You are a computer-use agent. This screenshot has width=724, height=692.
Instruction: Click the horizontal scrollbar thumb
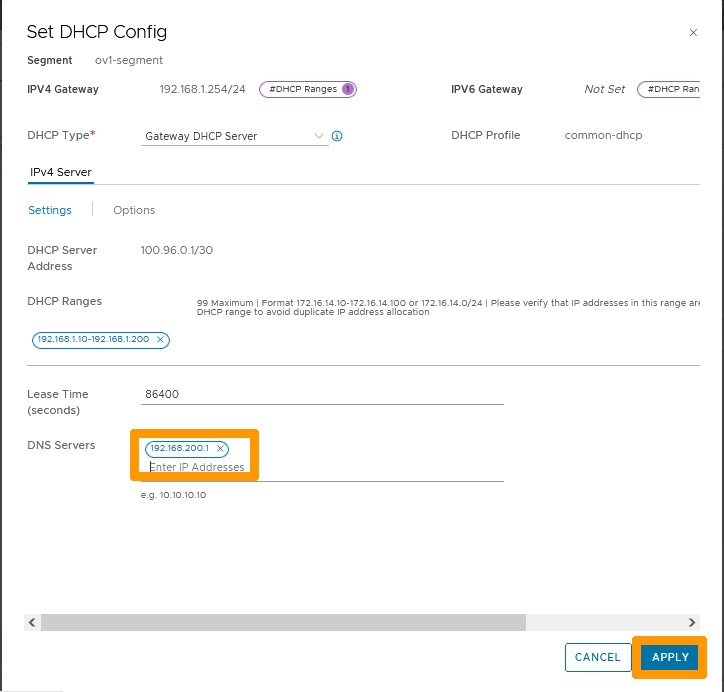284,622
